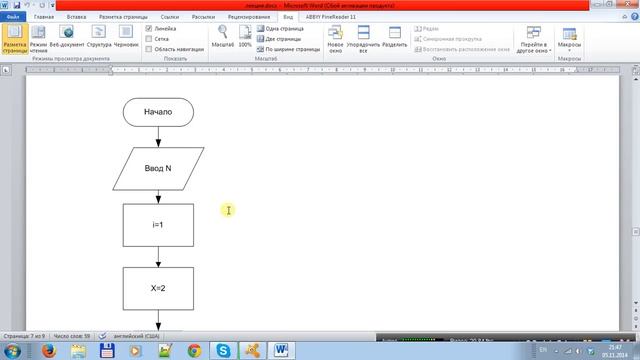
Task: Open Windows Explorer from taskbar
Action: (x=78, y=351)
